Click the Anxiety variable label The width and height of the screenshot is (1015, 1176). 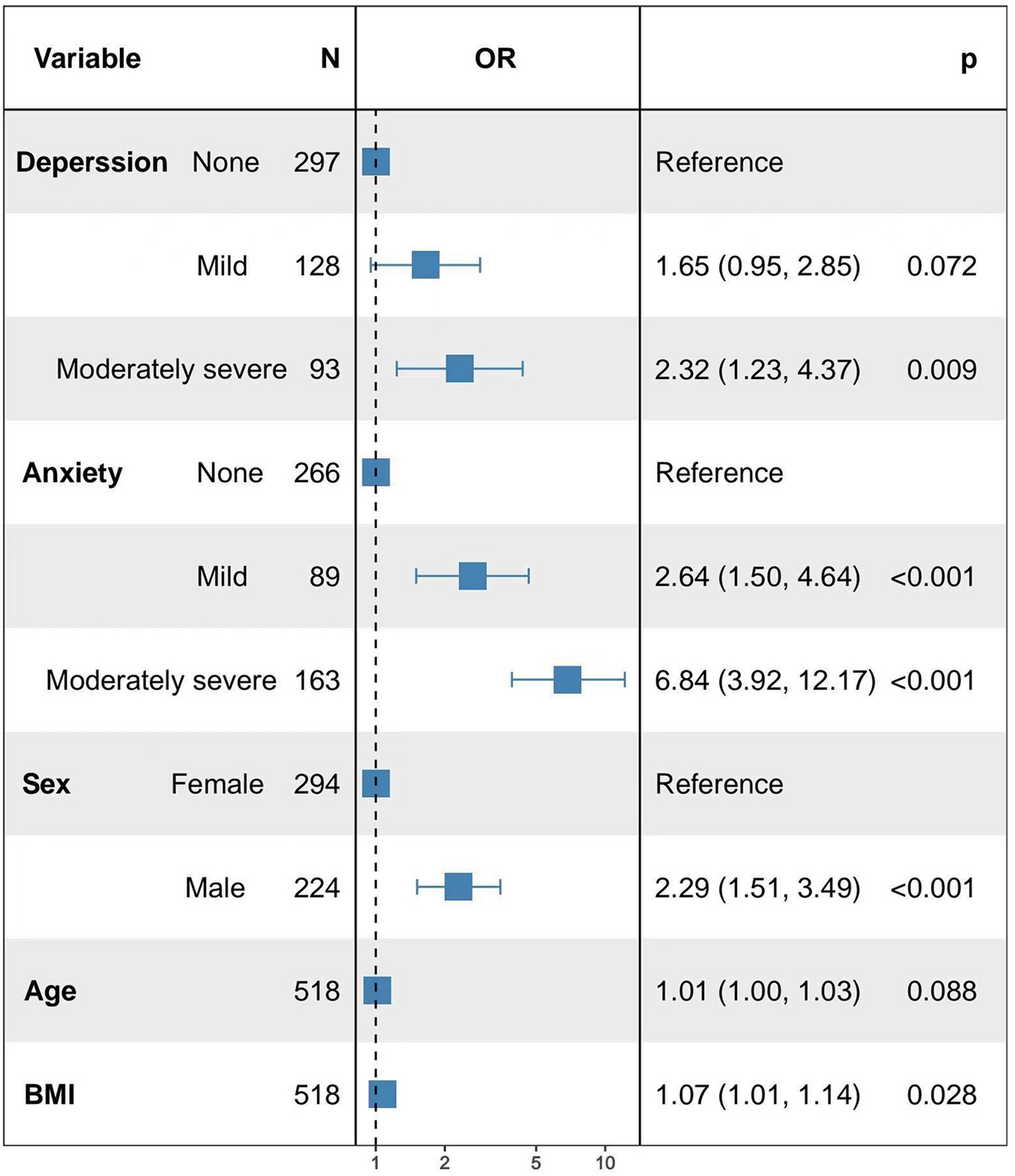(72, 473)
